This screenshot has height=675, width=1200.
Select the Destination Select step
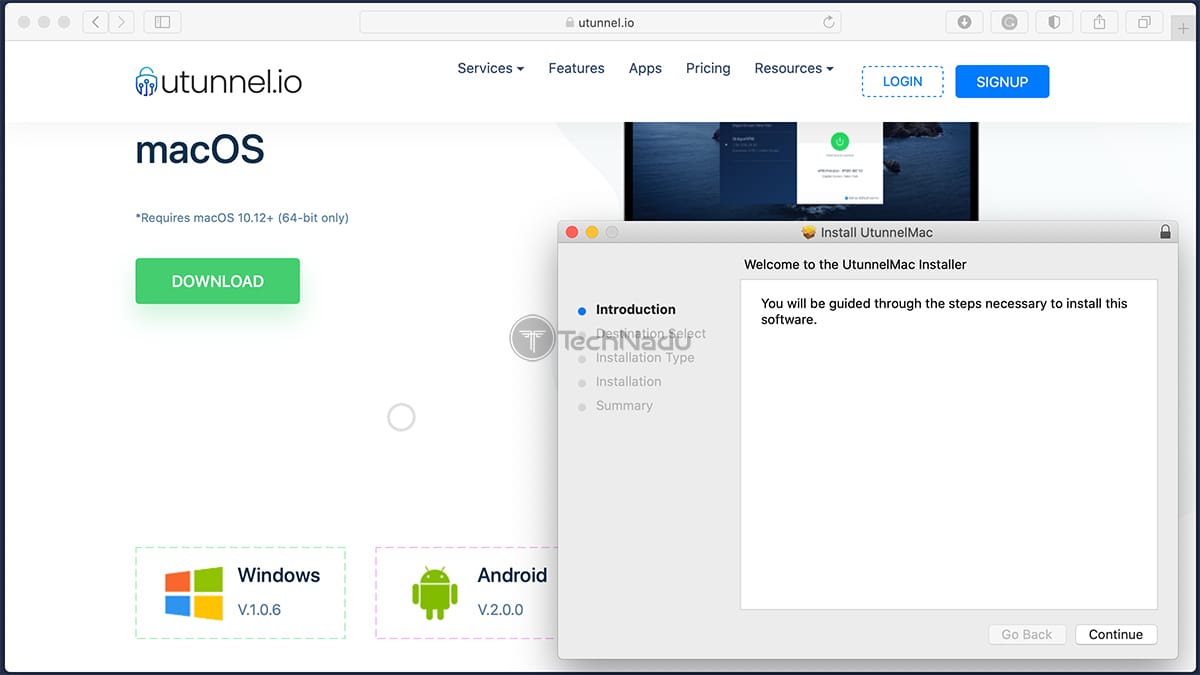pos(651,334)
